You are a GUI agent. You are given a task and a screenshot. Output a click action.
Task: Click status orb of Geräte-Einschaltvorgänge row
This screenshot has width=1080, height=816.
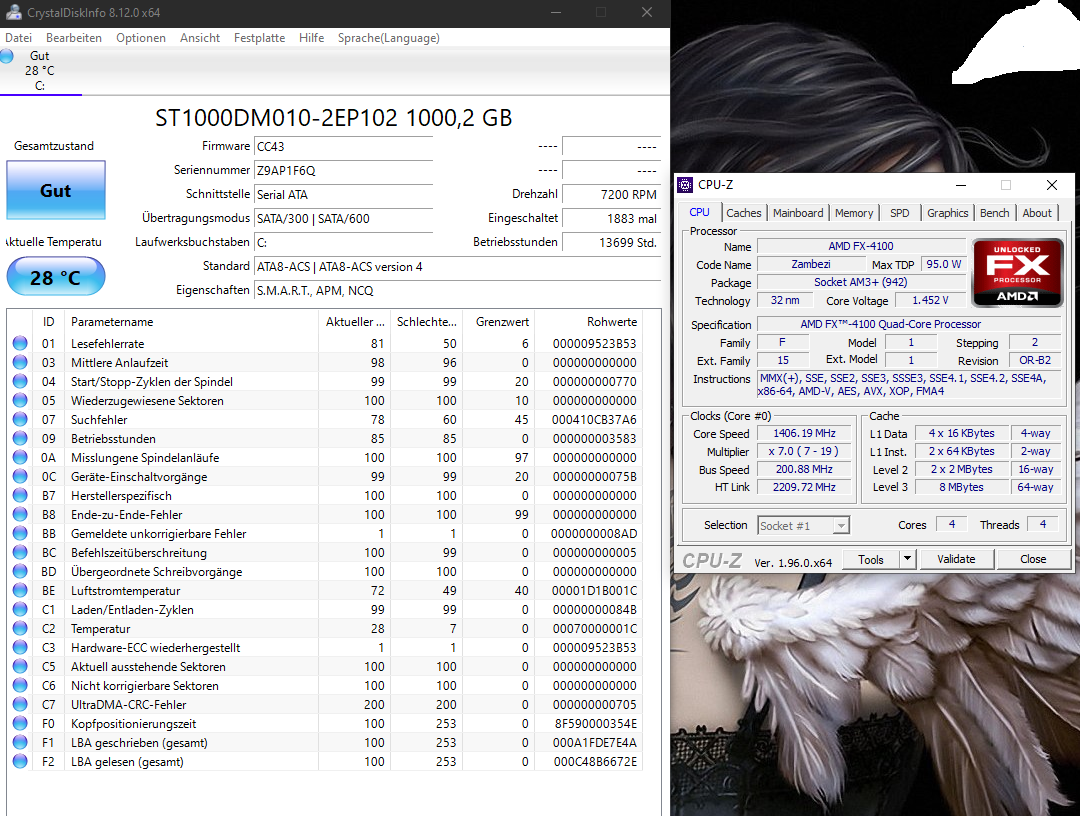pyautogui.click(x=20, y=477)
